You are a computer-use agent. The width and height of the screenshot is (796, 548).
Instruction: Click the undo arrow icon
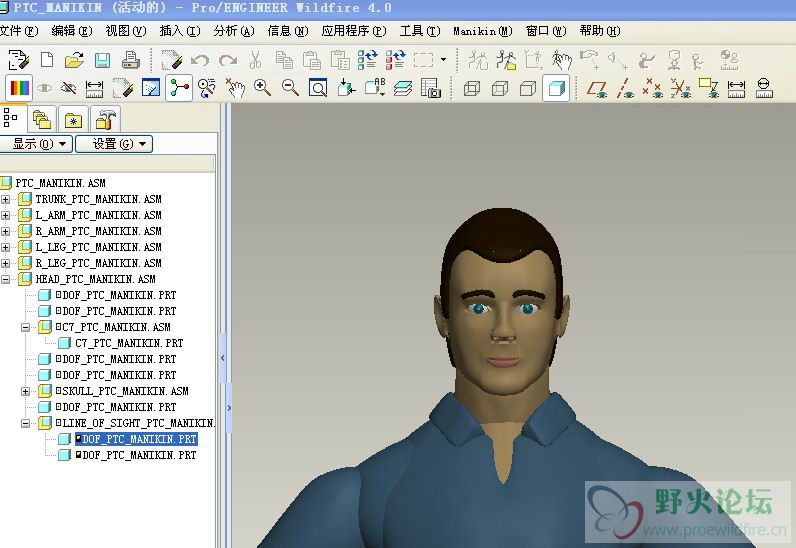point(200,60)
